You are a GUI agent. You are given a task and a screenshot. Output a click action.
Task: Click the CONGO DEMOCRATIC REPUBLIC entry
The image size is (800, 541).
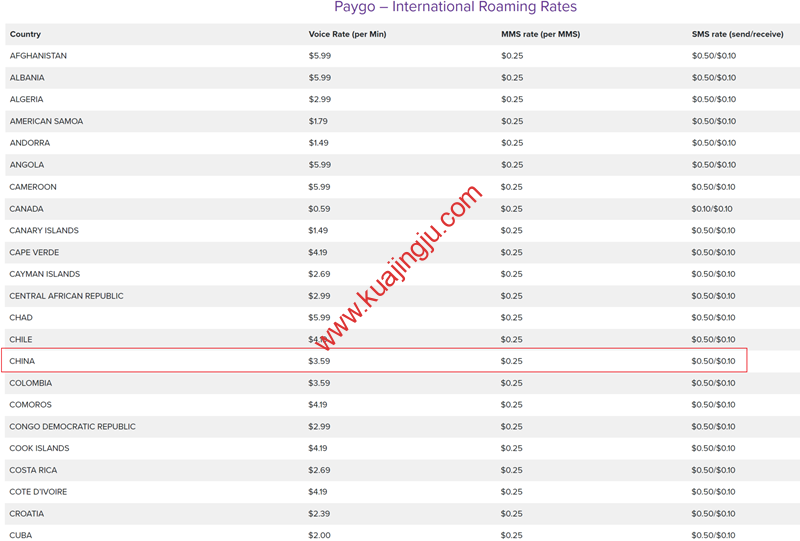tap(72, 427)
